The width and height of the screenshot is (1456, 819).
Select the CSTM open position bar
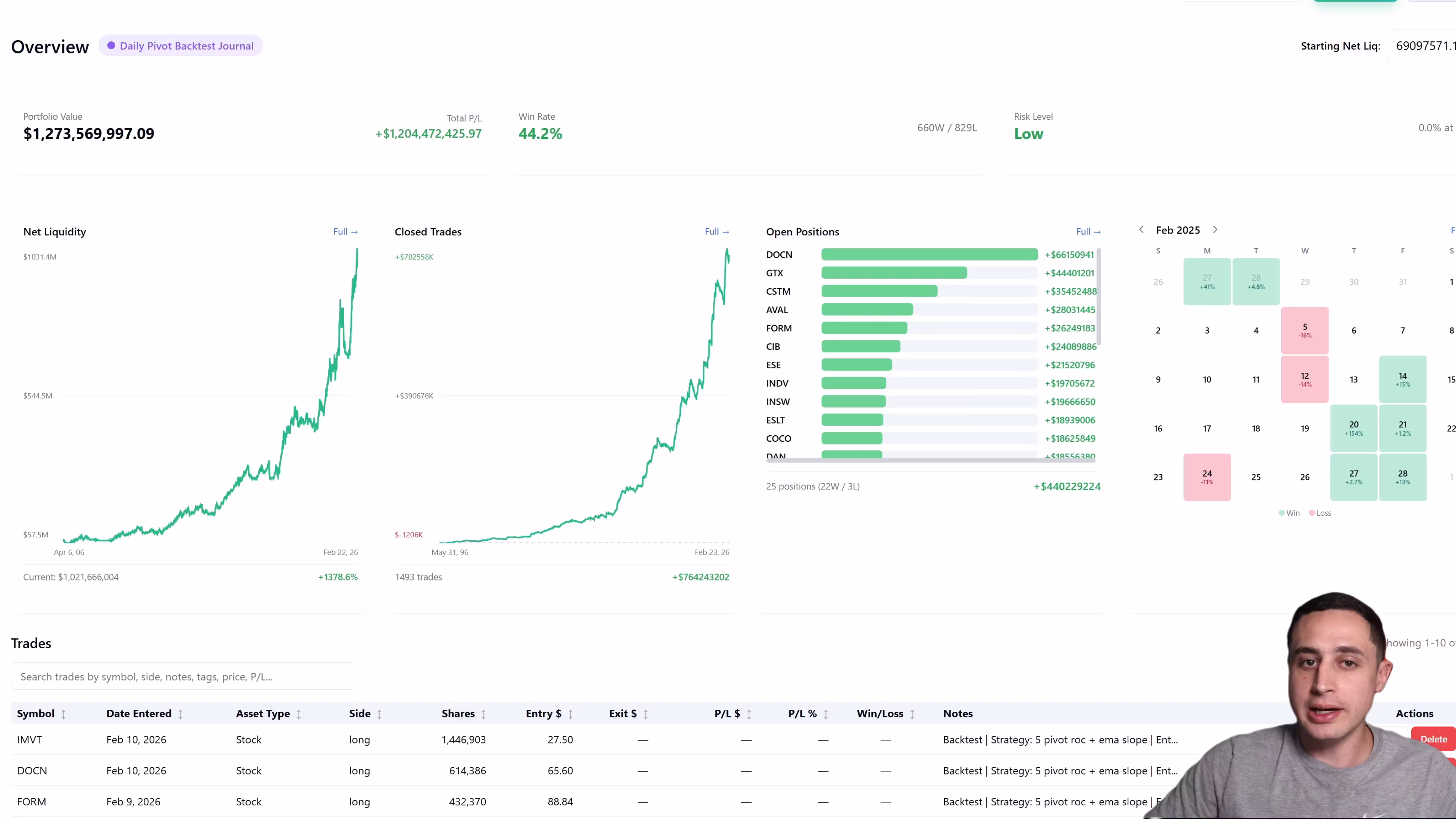(x=879, y=292)
